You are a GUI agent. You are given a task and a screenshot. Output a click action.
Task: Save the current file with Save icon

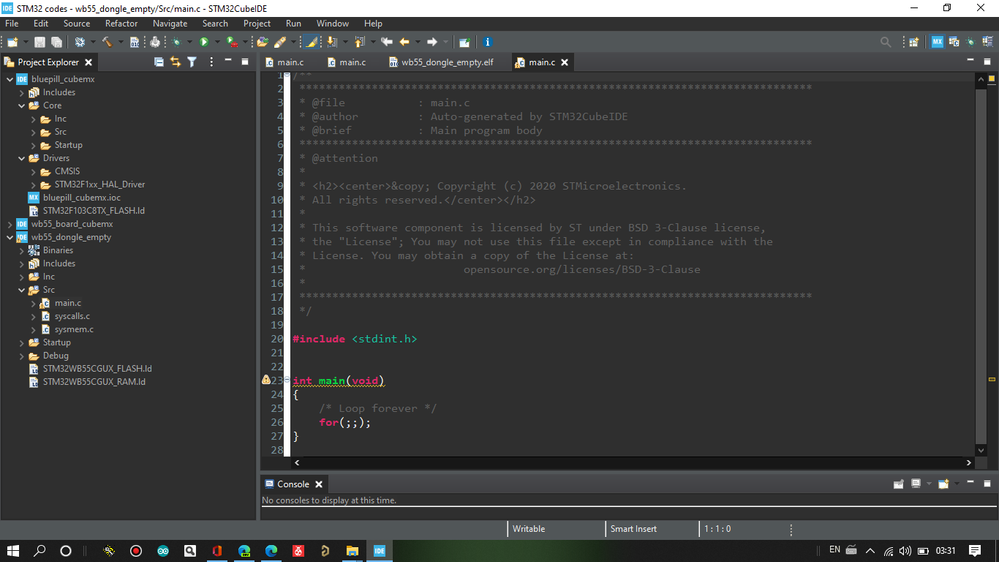40,42
